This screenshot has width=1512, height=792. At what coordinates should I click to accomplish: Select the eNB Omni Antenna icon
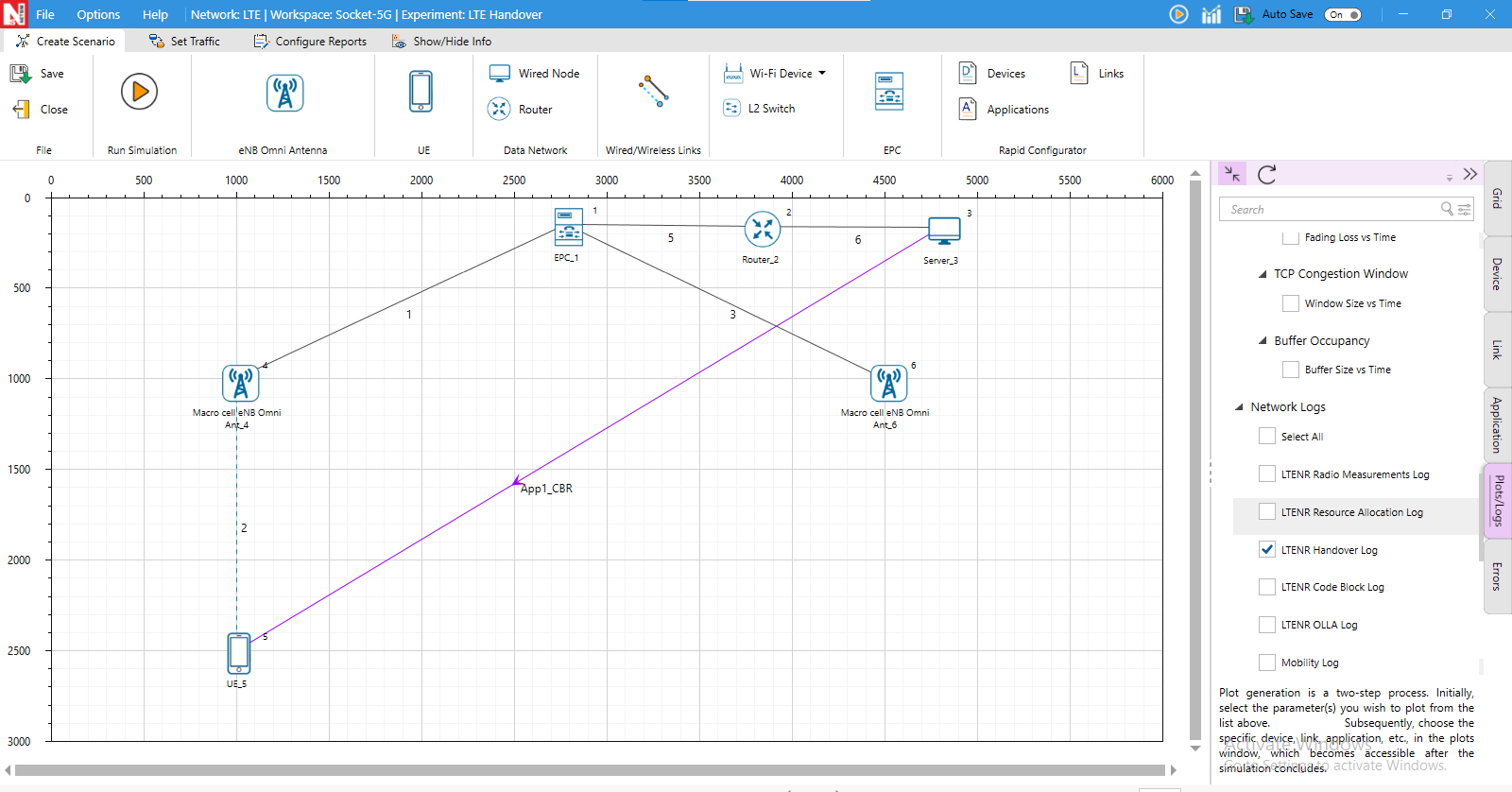[284, 93]
